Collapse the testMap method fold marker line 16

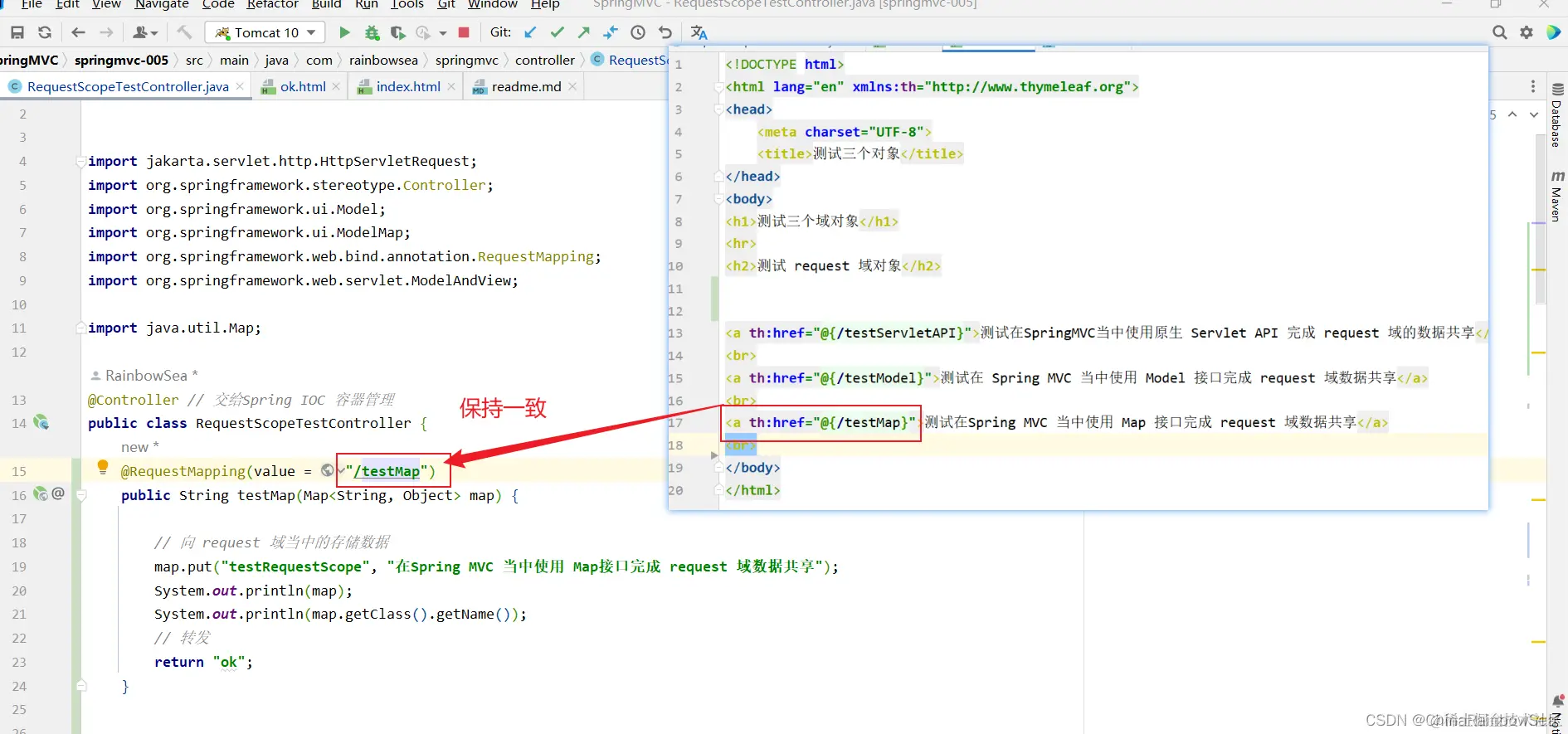coord(81,495)
